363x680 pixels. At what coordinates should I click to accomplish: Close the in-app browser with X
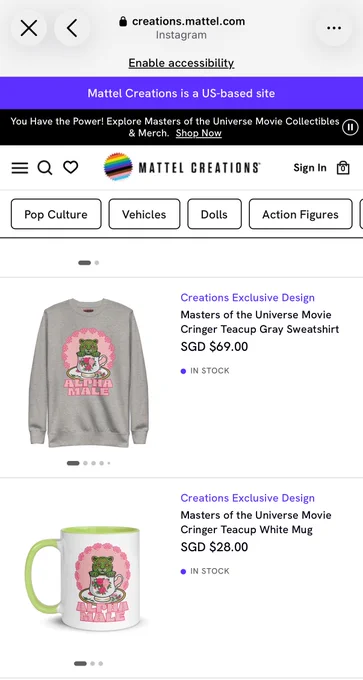click(29, 28)
